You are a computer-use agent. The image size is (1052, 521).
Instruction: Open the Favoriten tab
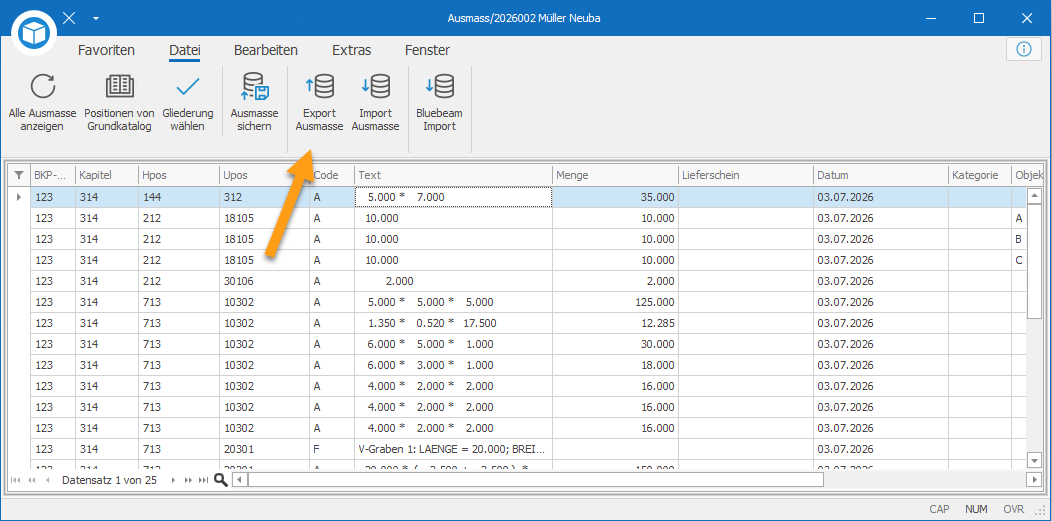[x=106, y=50]
